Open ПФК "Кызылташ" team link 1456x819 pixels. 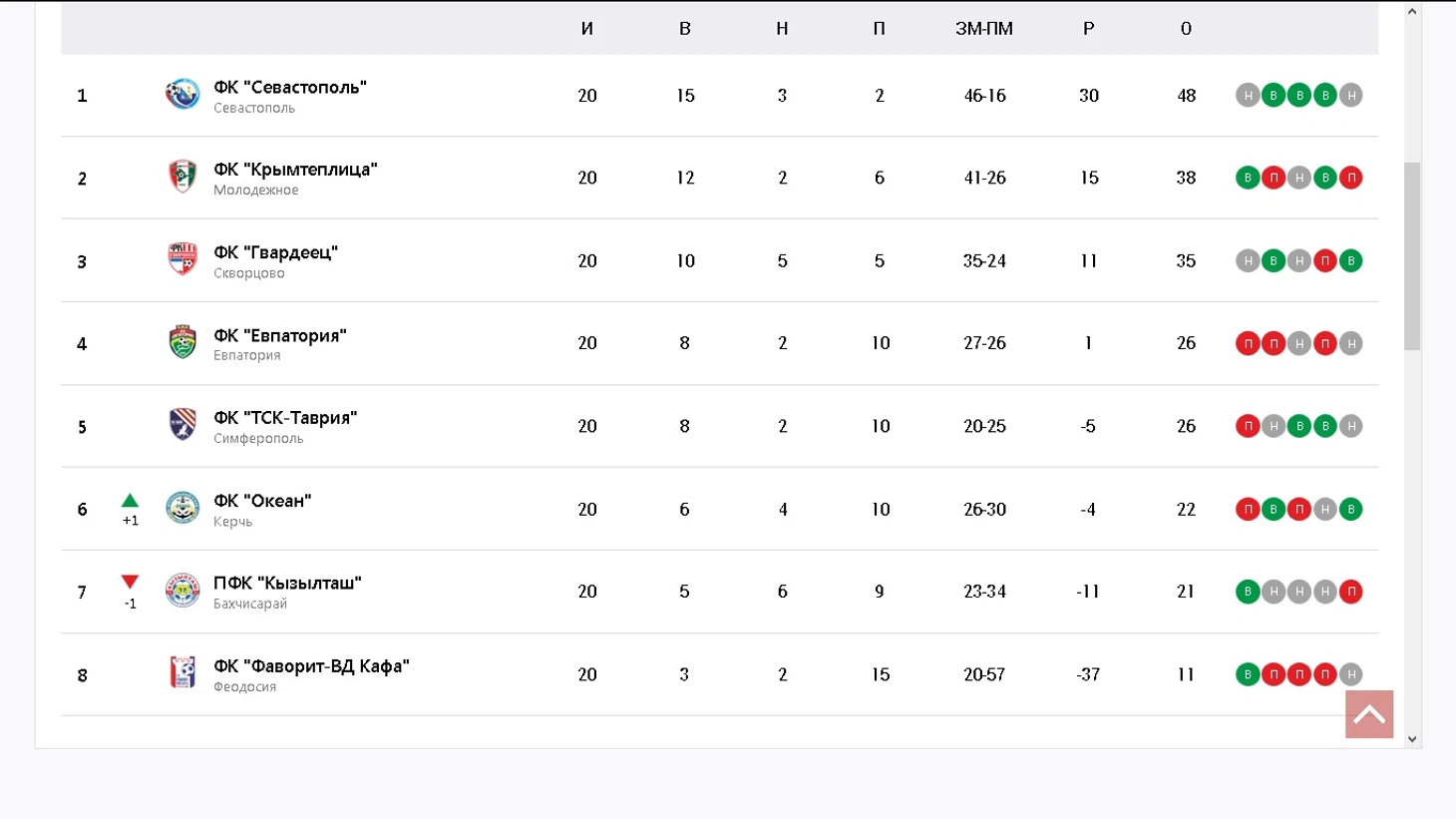[x=287, y=583]
